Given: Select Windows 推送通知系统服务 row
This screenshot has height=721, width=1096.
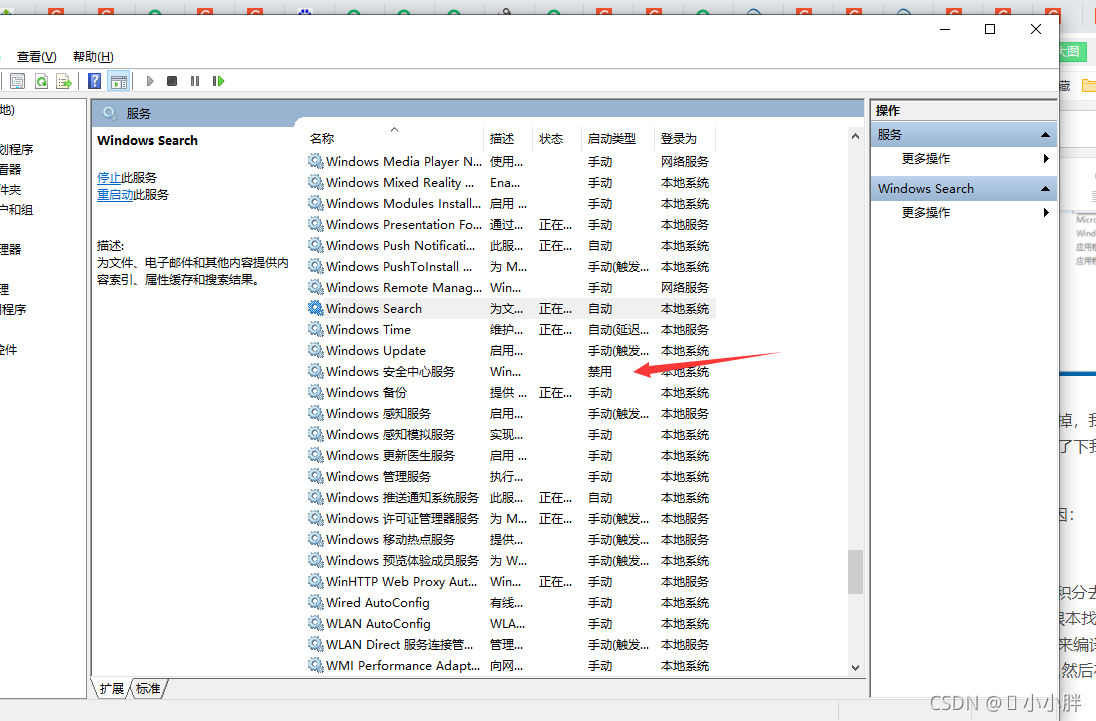Looking at the screenshot, I should tap(511, 497).
